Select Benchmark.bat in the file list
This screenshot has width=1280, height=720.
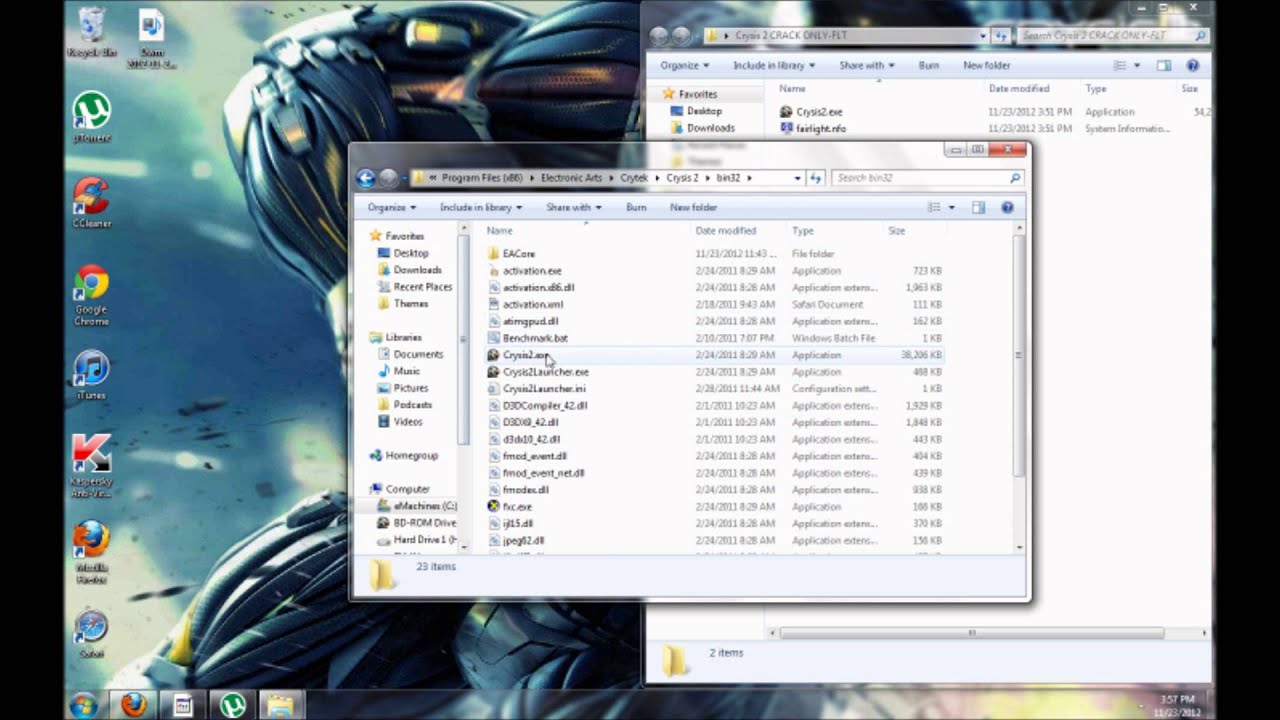(535, 338)
